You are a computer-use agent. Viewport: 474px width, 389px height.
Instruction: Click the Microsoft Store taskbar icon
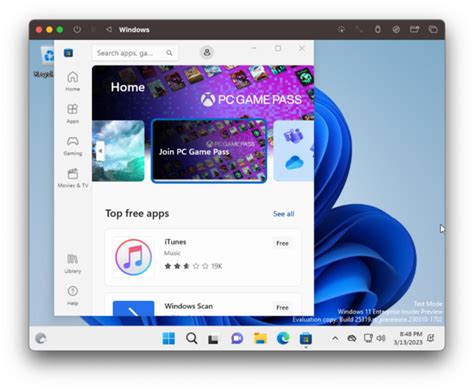click(306, 339)
